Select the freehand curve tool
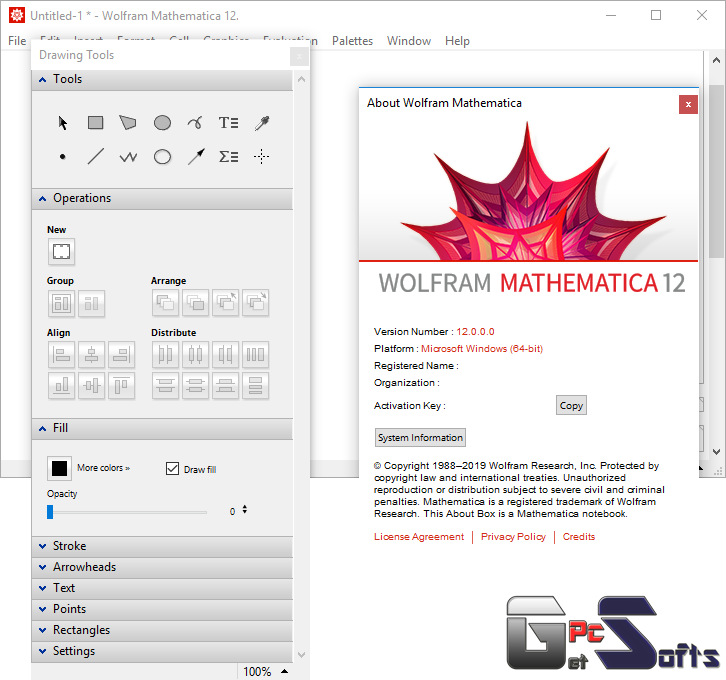The image size is (726, 680). coord(195,123)
